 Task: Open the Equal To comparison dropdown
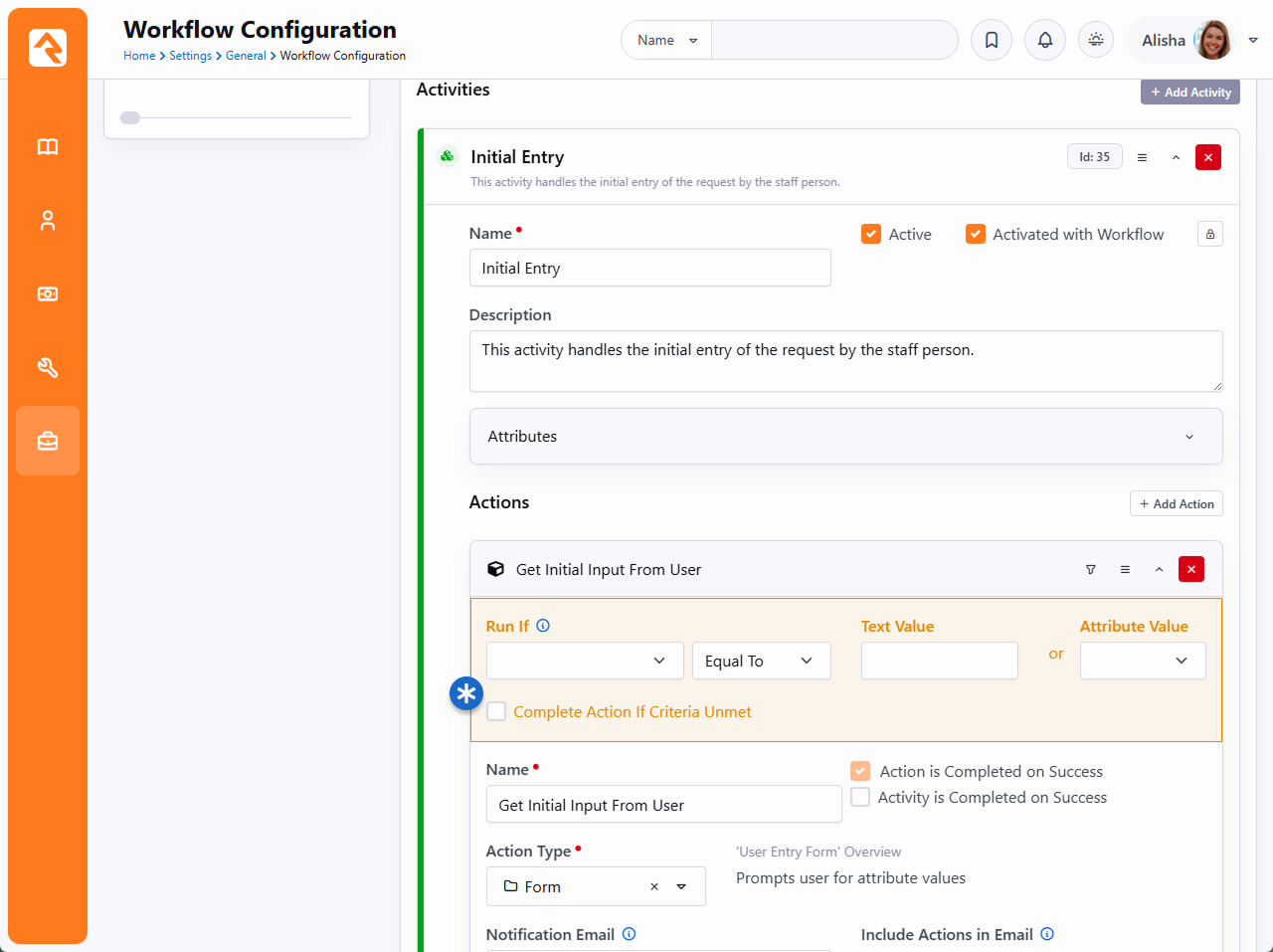(761, 661)
